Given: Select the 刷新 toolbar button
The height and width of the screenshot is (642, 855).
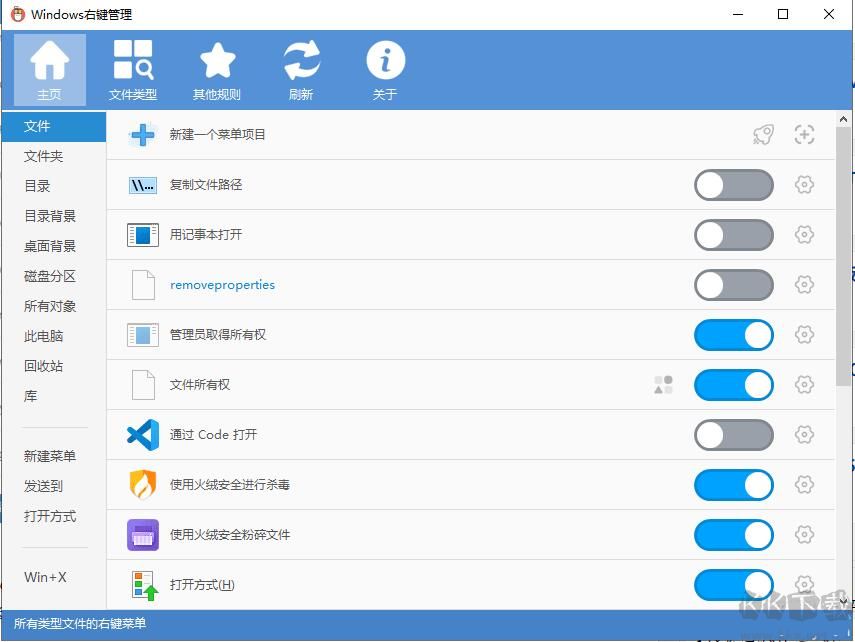Looking at the screenshot, I should click(x=301, y=68).
